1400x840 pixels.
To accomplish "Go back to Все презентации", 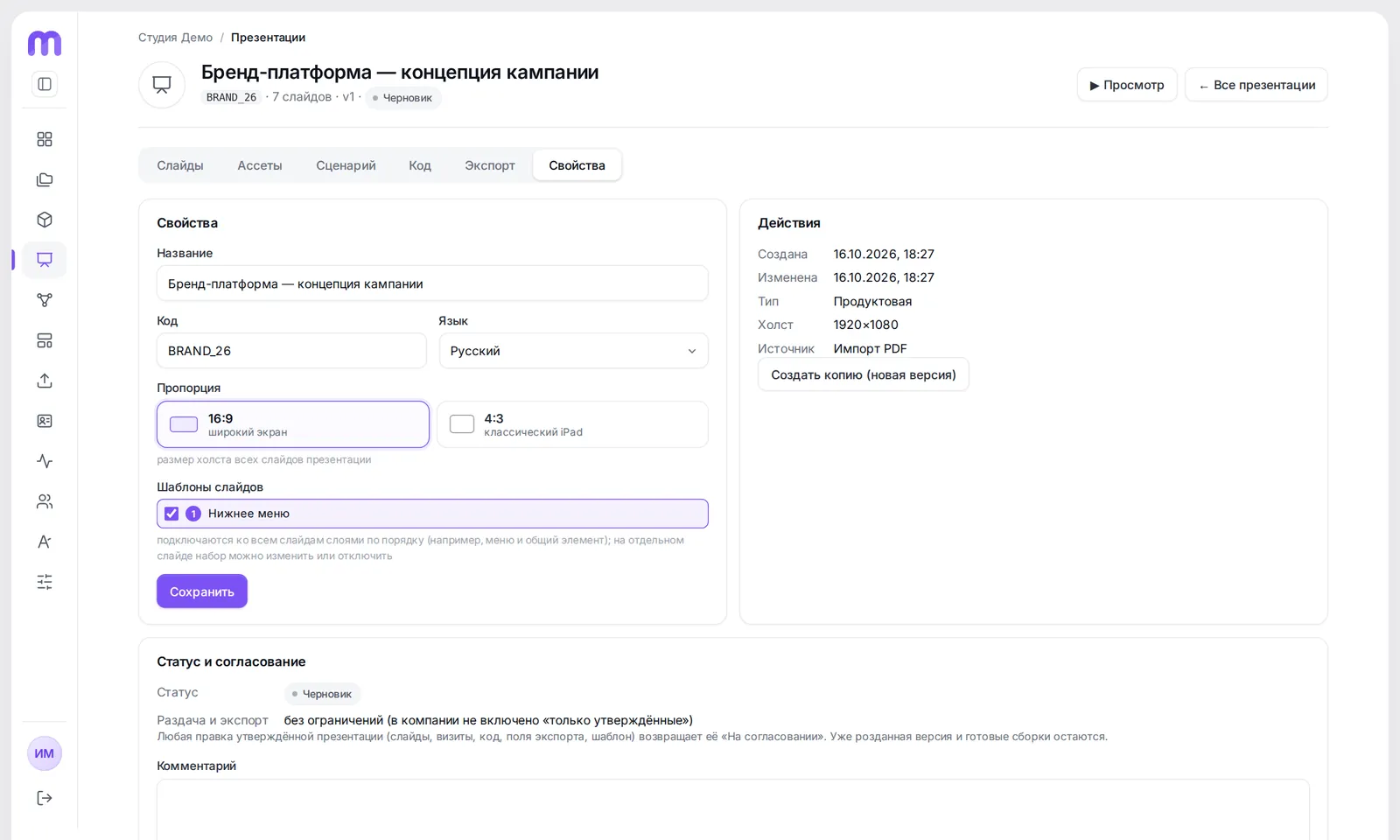I will click(1256, 85).
